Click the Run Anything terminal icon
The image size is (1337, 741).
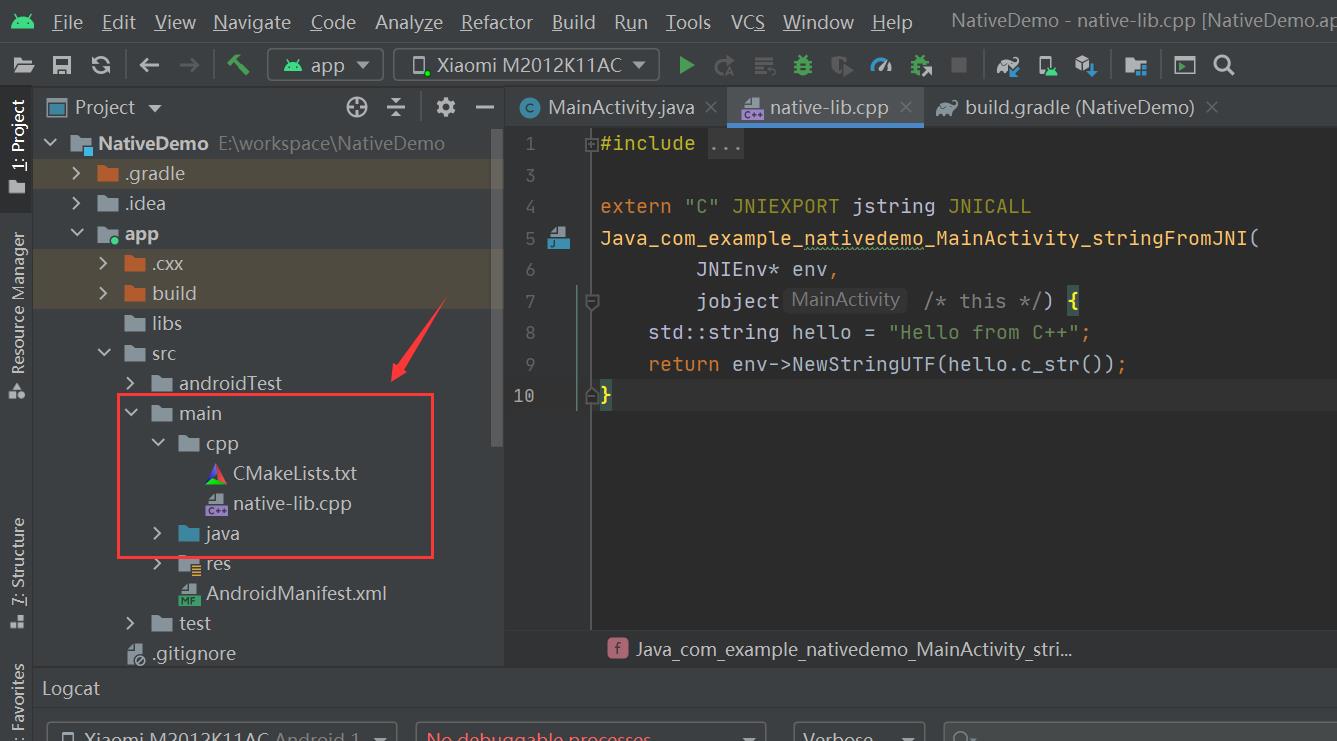[1185, 65]
